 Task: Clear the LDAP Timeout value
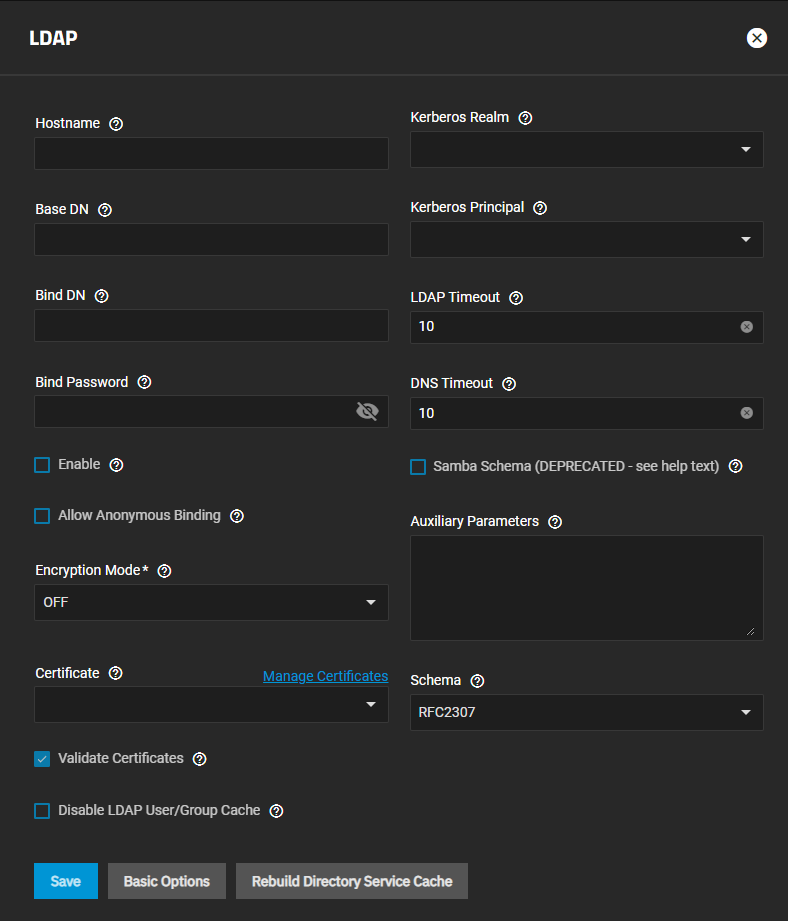[747, 327]
